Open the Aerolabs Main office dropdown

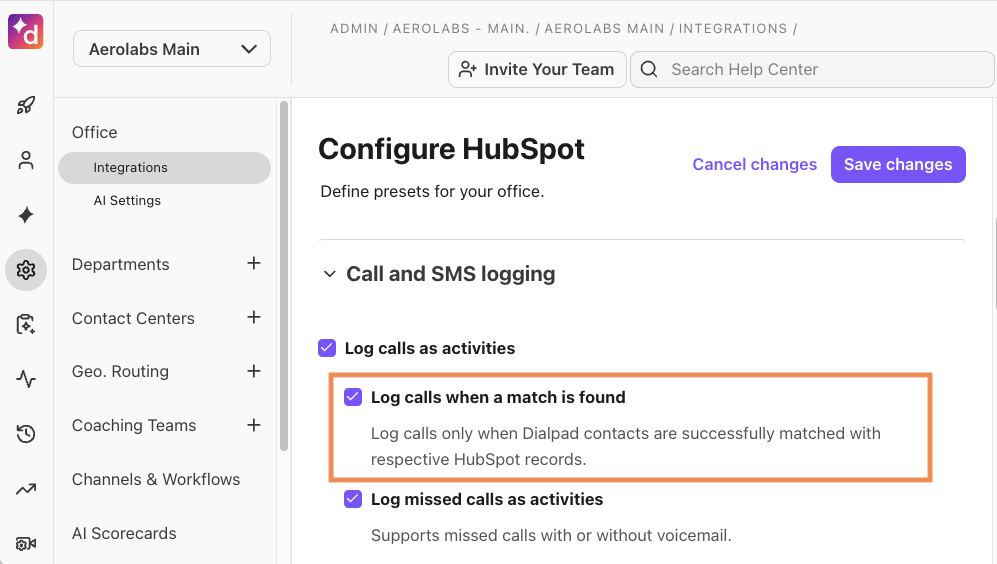coord(172,49)
